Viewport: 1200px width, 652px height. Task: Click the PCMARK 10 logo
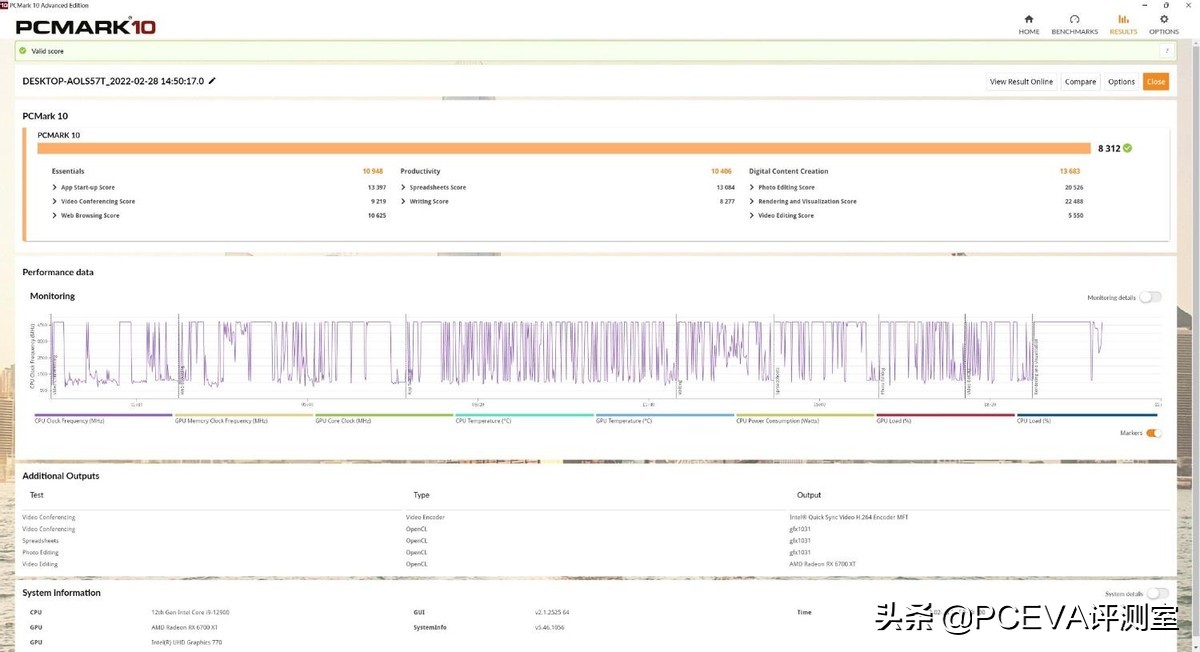click(85, 27)
